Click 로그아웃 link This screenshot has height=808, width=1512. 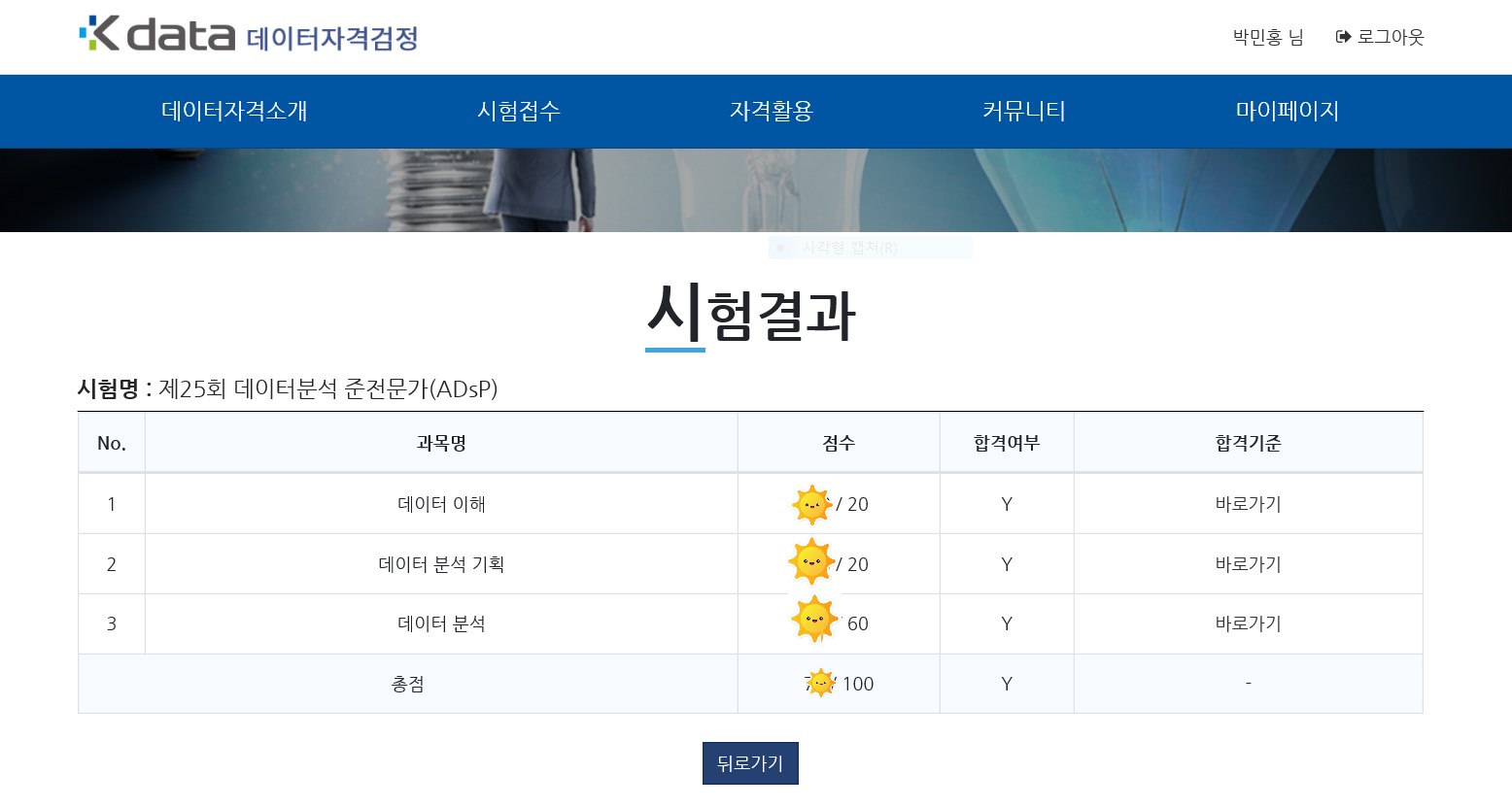coord(1391,37)
